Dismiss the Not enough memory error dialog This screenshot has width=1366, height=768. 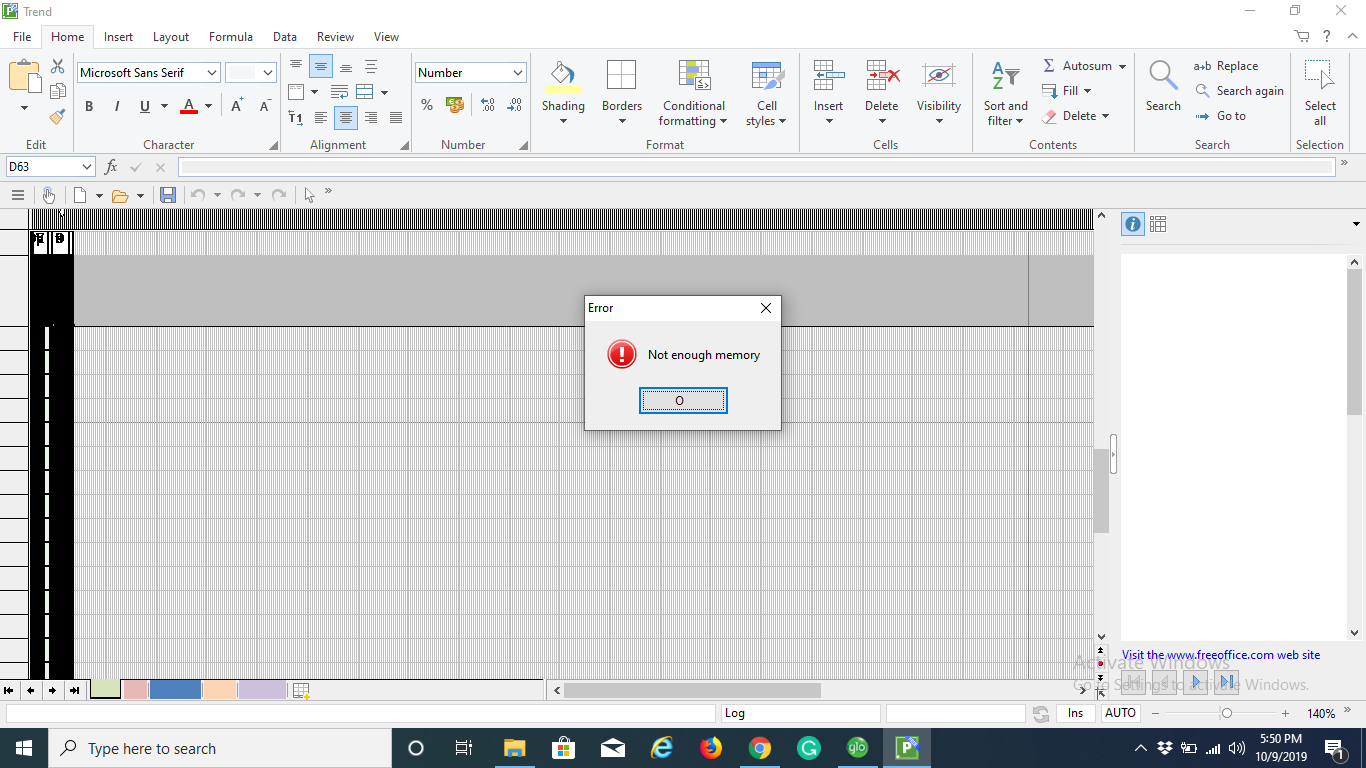pyautogui.click(x=683, y=401)
